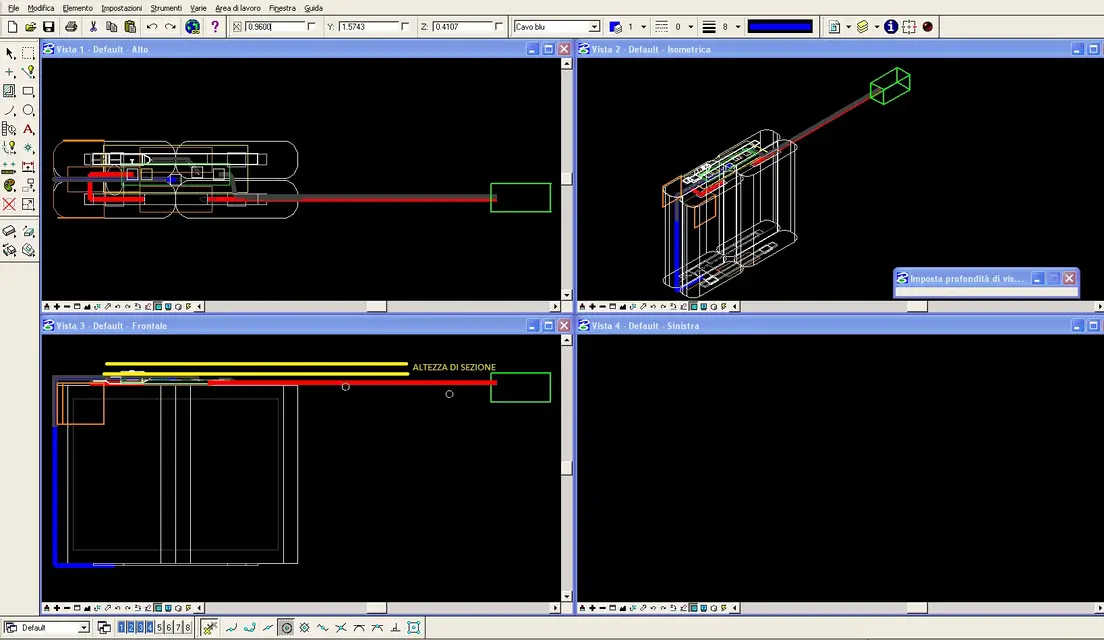Toggle the Y coordinate lock checkbox
The image size is (1104, 640).
coord(405,27)
